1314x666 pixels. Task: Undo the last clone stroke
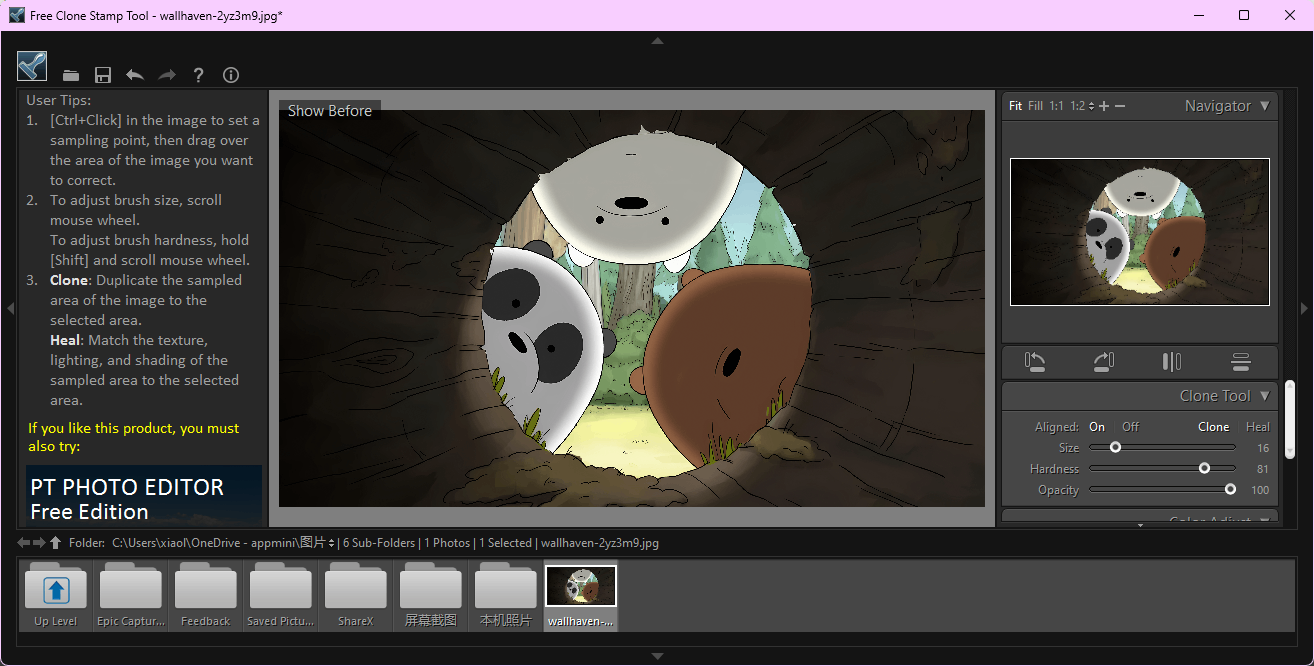pyautogui.click(x=135, y=75)
